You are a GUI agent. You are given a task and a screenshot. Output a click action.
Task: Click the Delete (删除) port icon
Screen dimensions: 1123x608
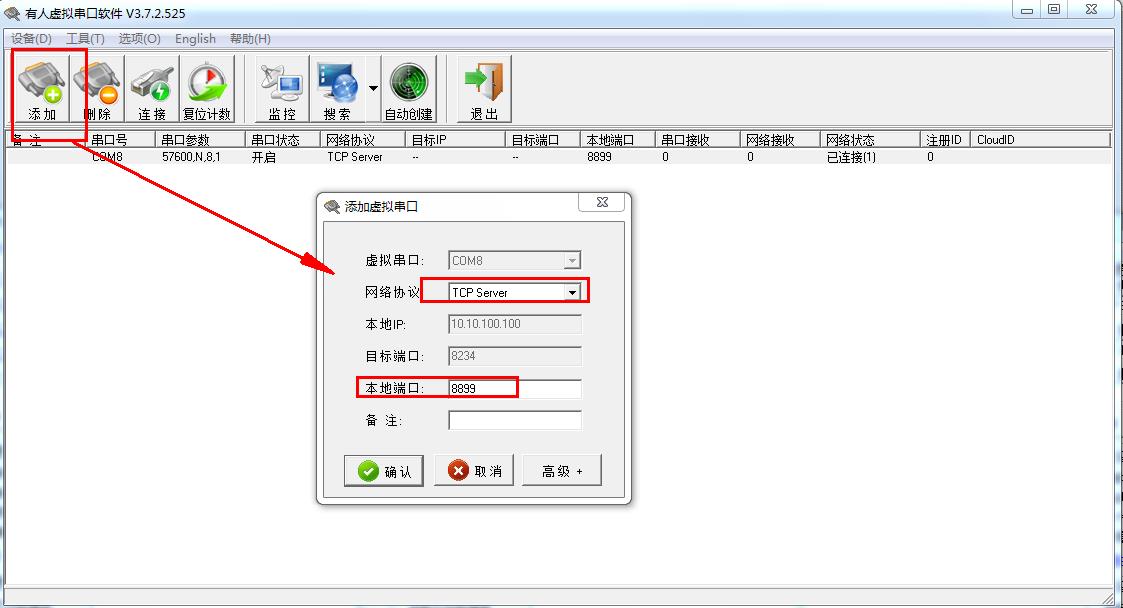(x=97, y=89)
